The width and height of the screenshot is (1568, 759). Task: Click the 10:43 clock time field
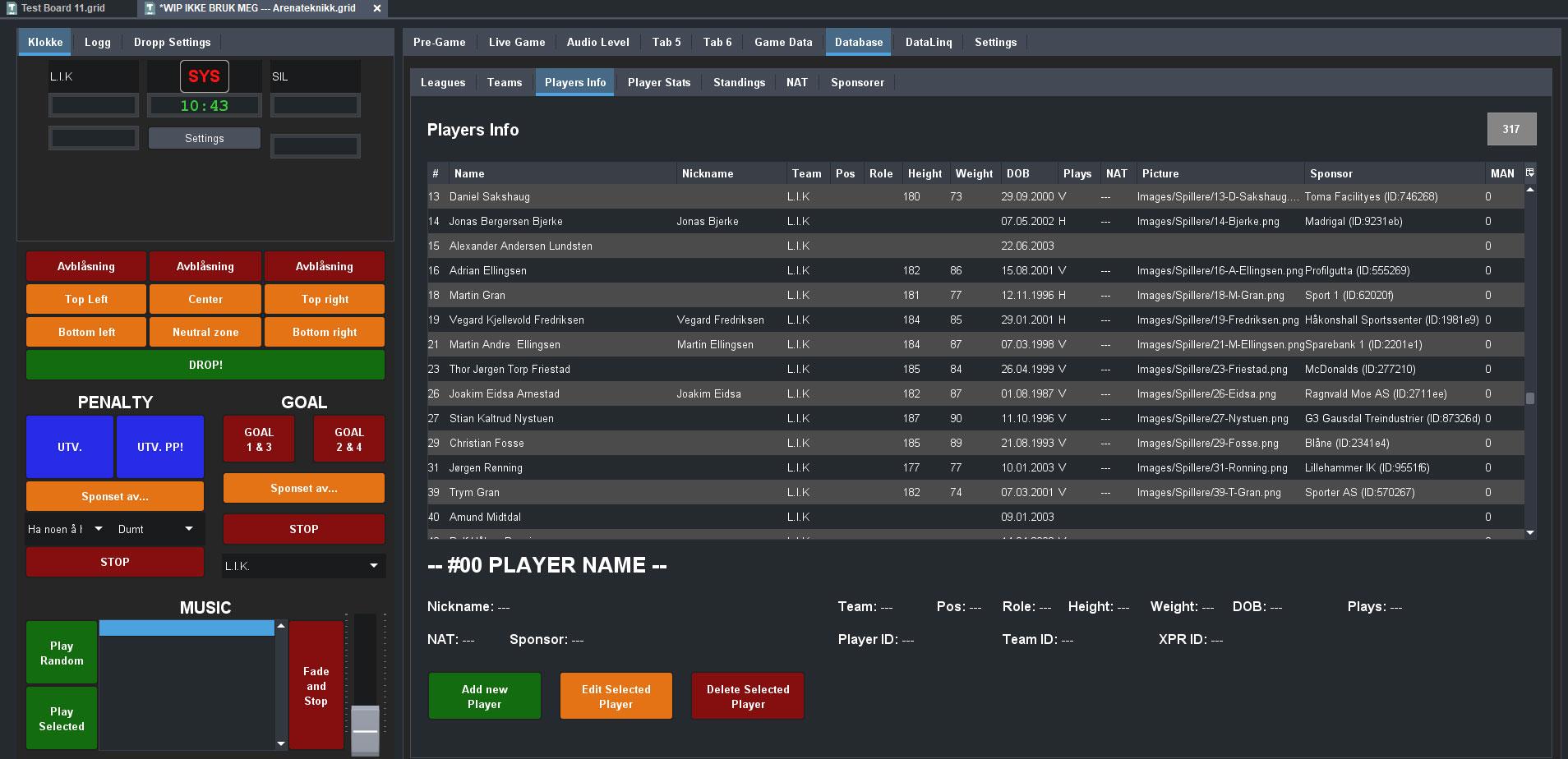(x=205, y=105)
